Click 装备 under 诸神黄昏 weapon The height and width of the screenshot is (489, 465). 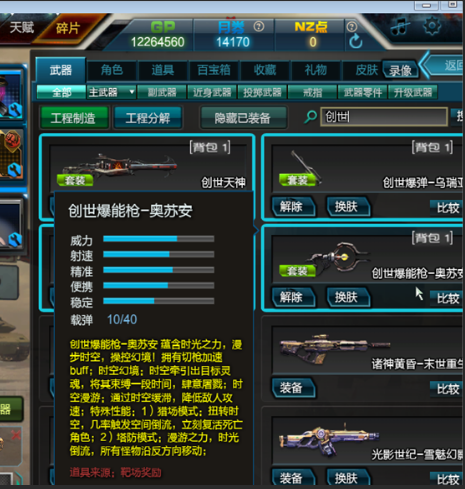pos(293,388)
